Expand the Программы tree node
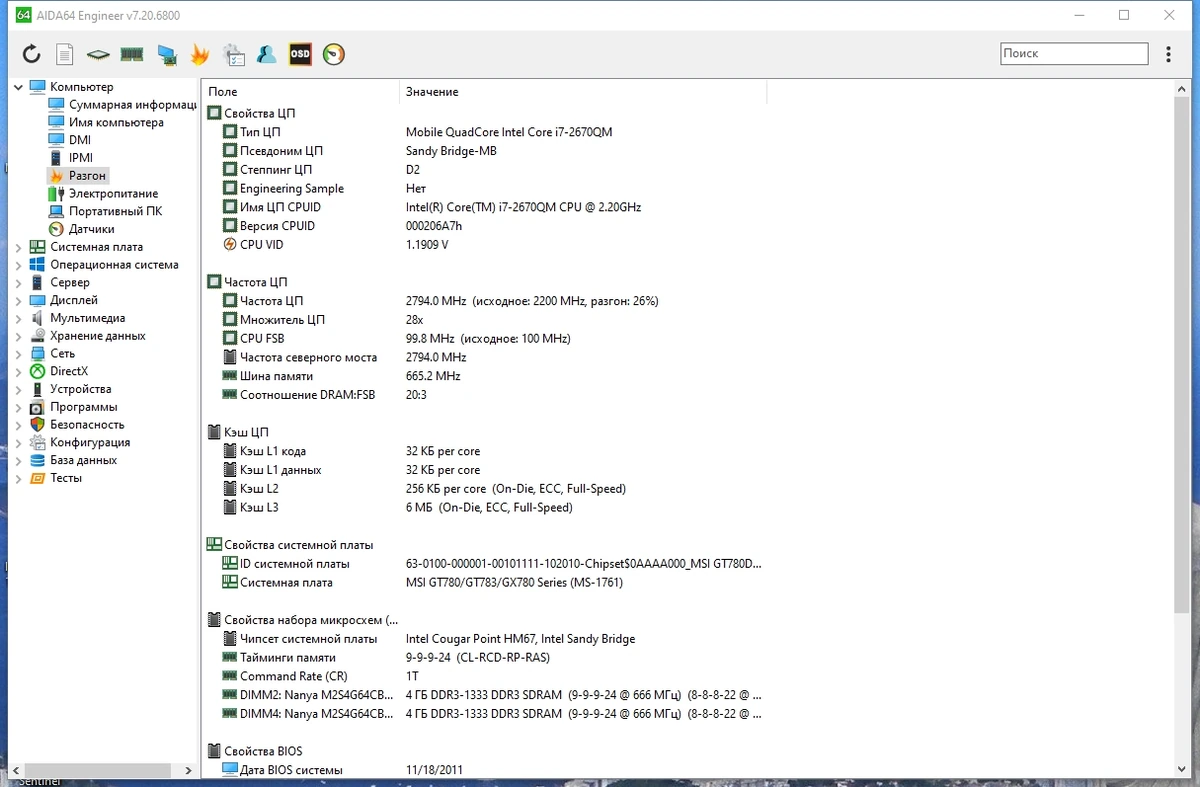The width and height of the screenshot is (1200, 787). tap(18, 407)
